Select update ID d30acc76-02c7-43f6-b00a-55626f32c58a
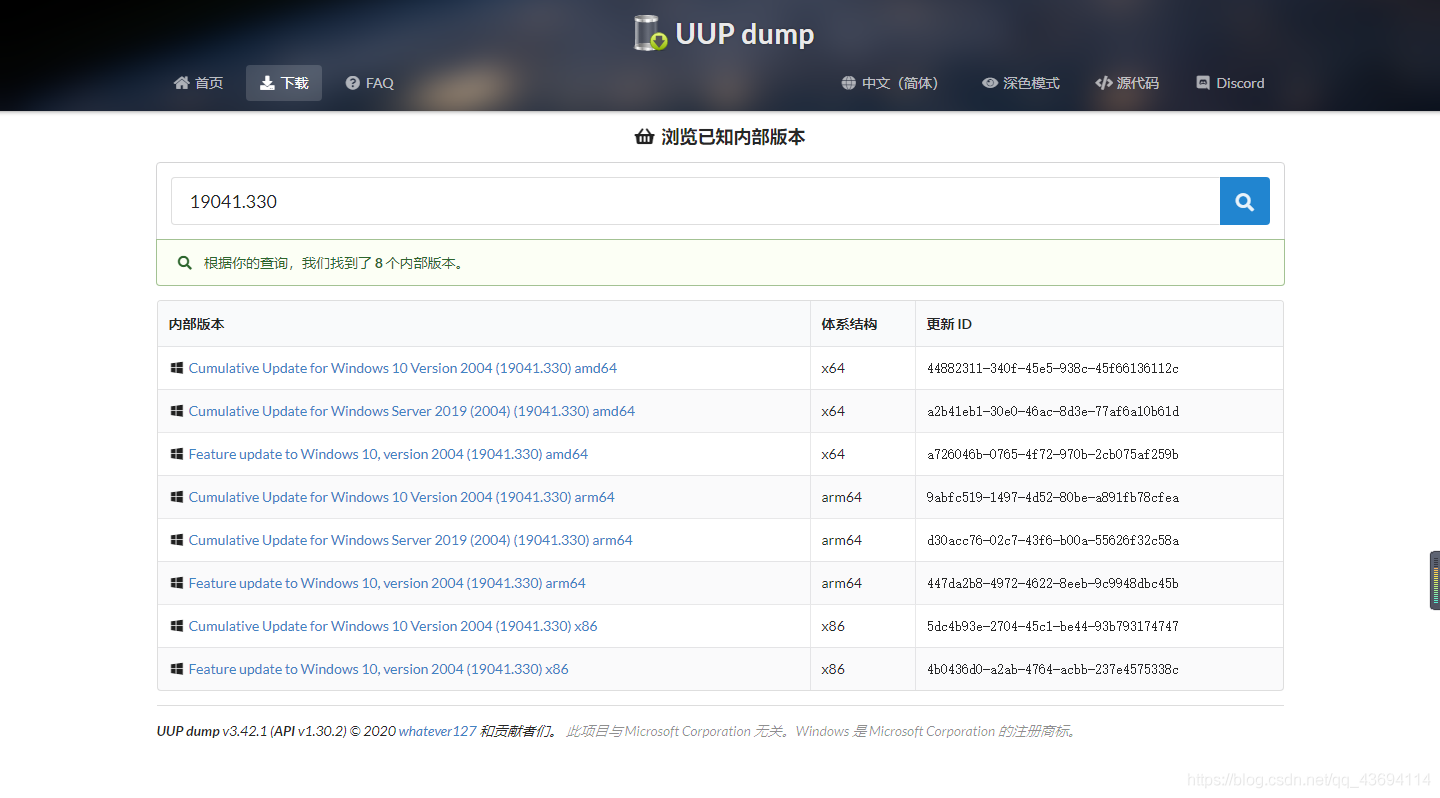The width and height of the screenshot is (1440, 798). (x=1053, y=540)
